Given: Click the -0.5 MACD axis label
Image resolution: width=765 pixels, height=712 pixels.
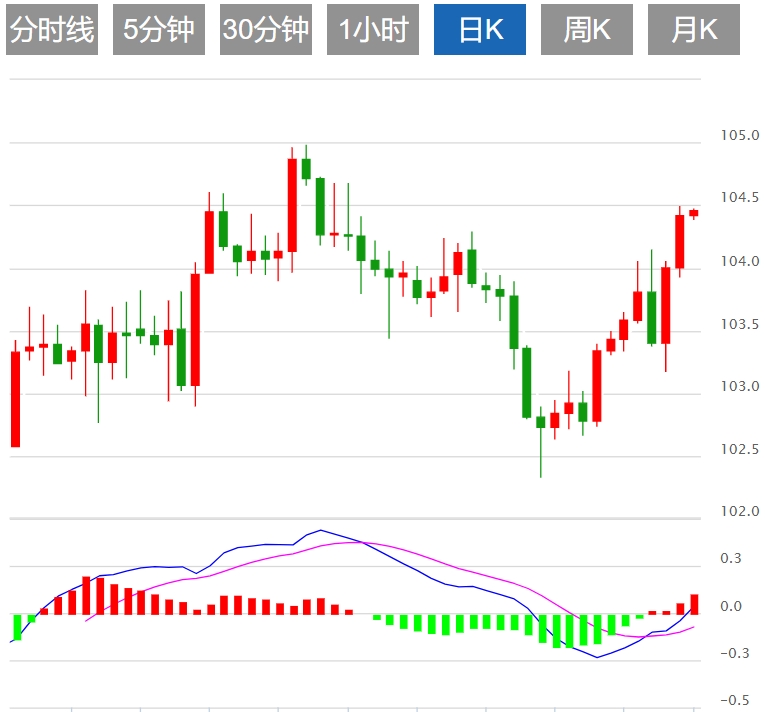Looking at the screenshot, I should tap(734, 700).
